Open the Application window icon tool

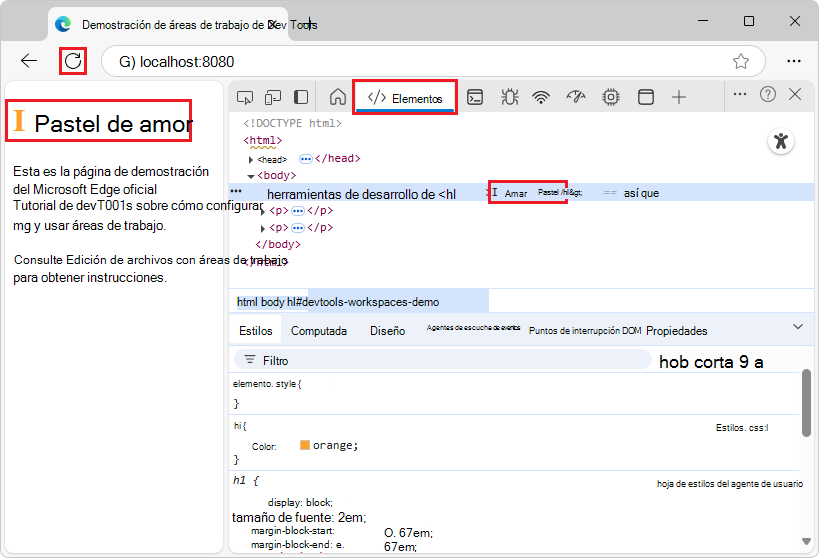point(646,97)
